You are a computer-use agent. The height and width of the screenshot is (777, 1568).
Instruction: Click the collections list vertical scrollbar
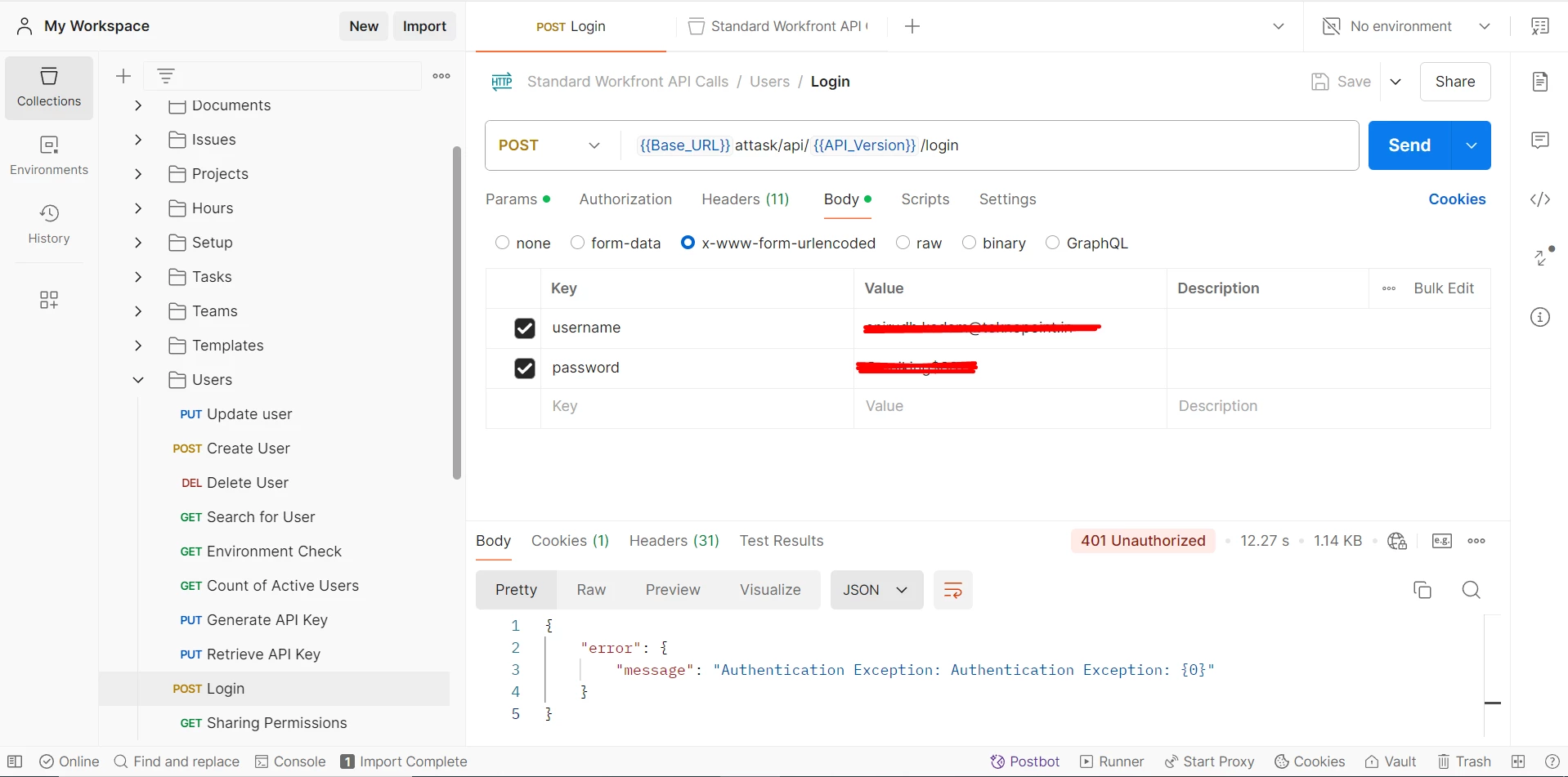457,313
